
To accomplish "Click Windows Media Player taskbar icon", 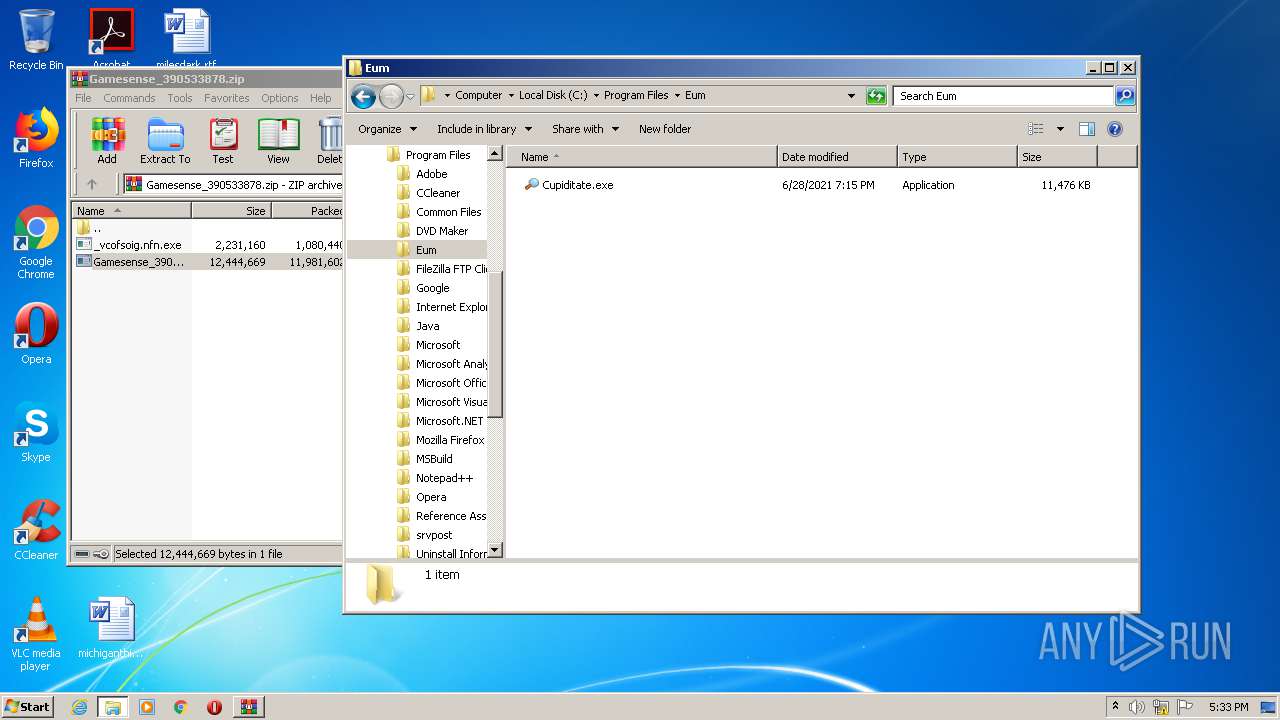I will (147, 707).
